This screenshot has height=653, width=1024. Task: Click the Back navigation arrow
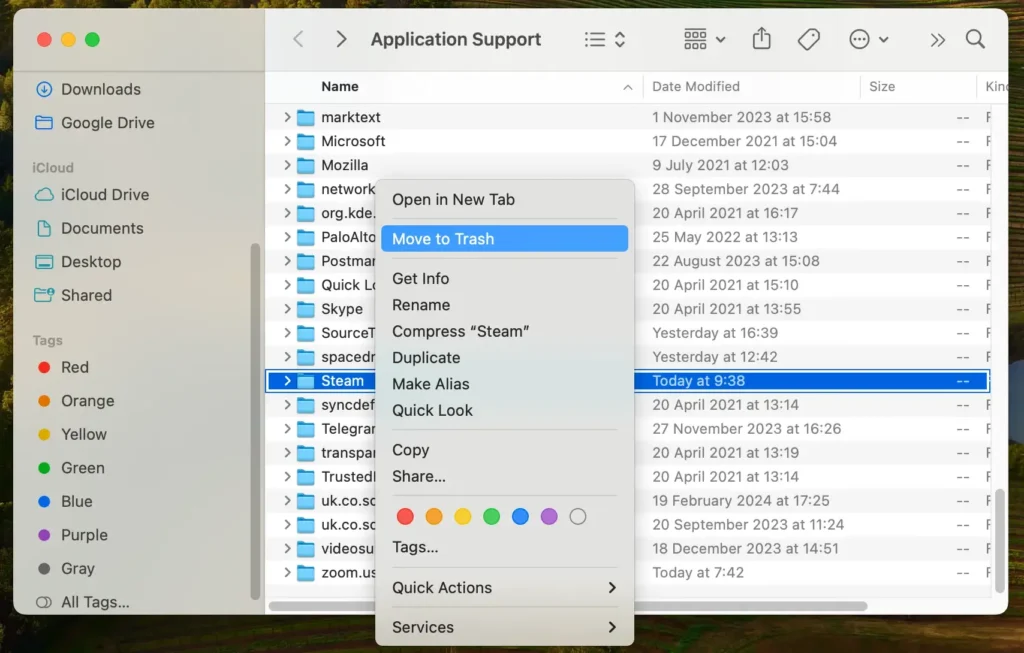[296, 39]
